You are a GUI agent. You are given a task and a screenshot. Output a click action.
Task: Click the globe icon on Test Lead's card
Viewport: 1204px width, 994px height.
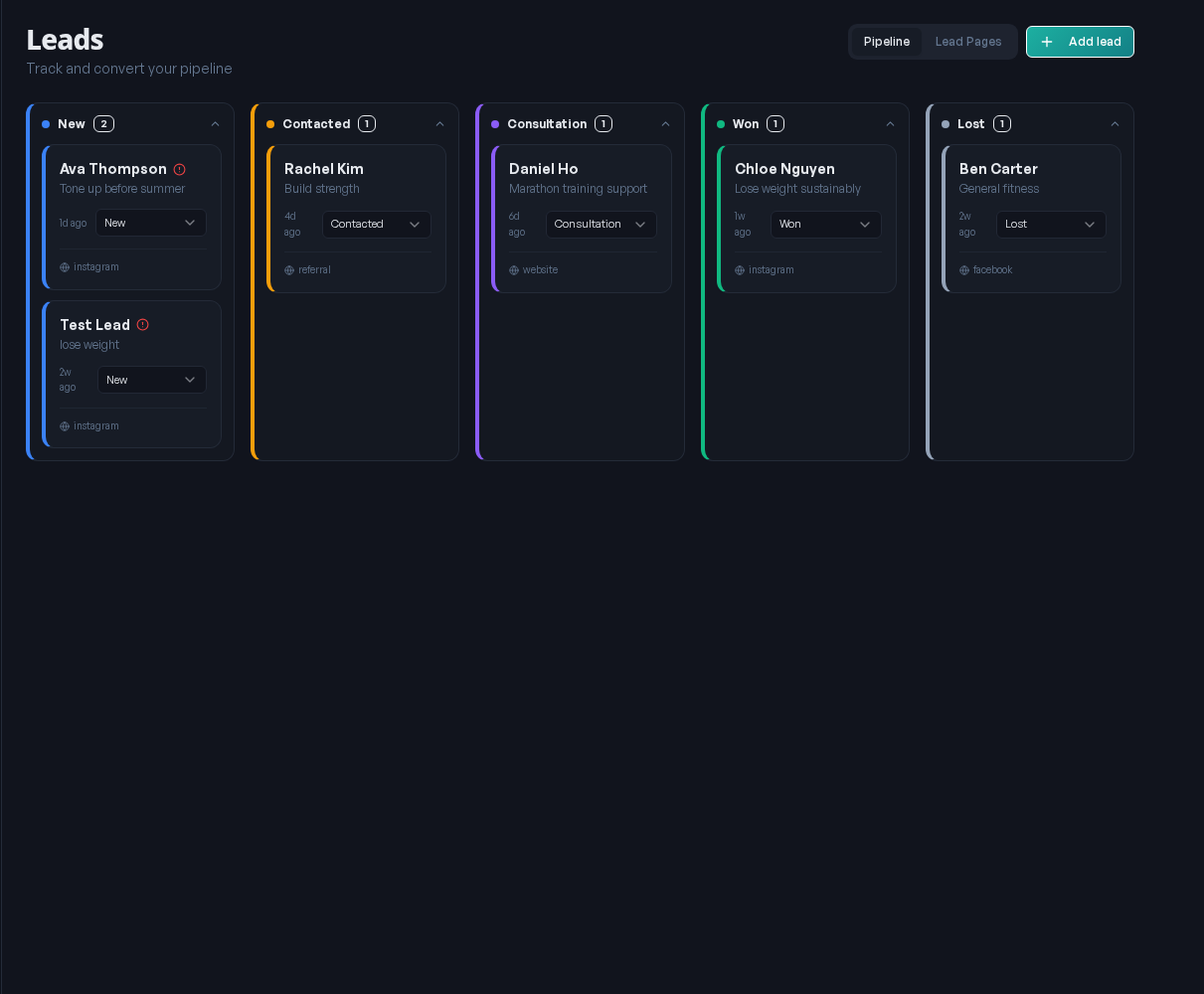65,426
